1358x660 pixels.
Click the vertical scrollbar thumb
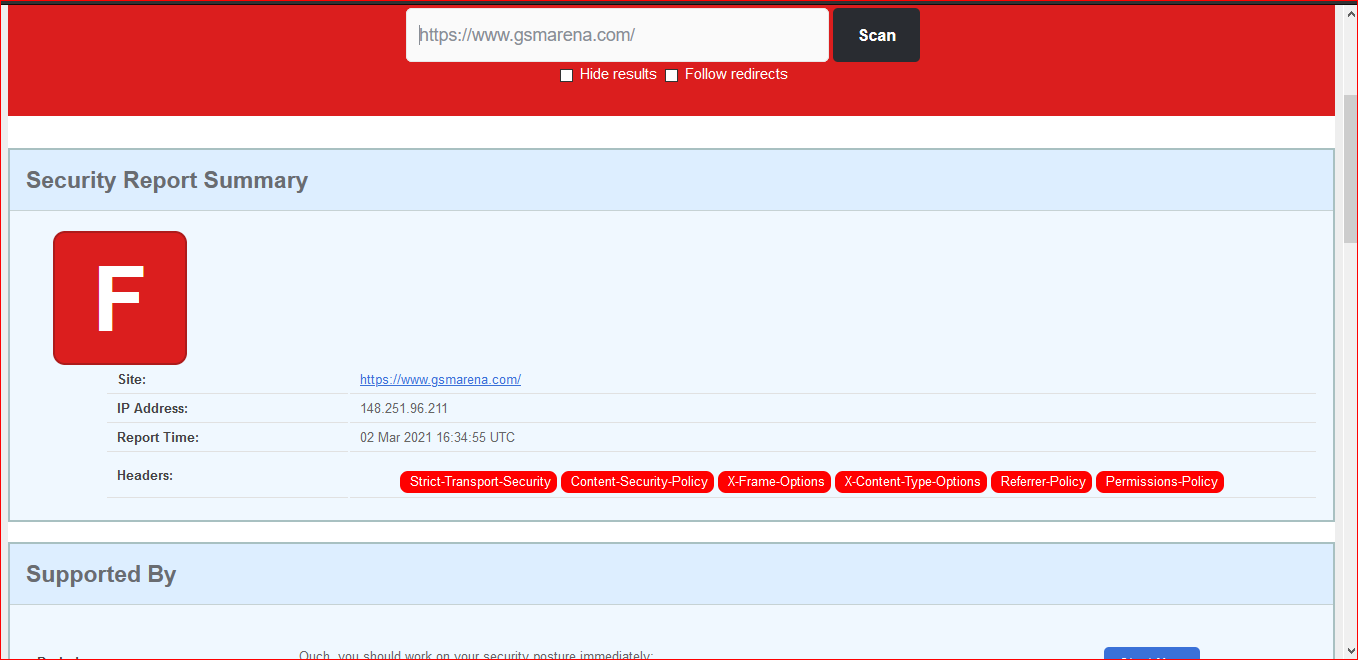1350,168
